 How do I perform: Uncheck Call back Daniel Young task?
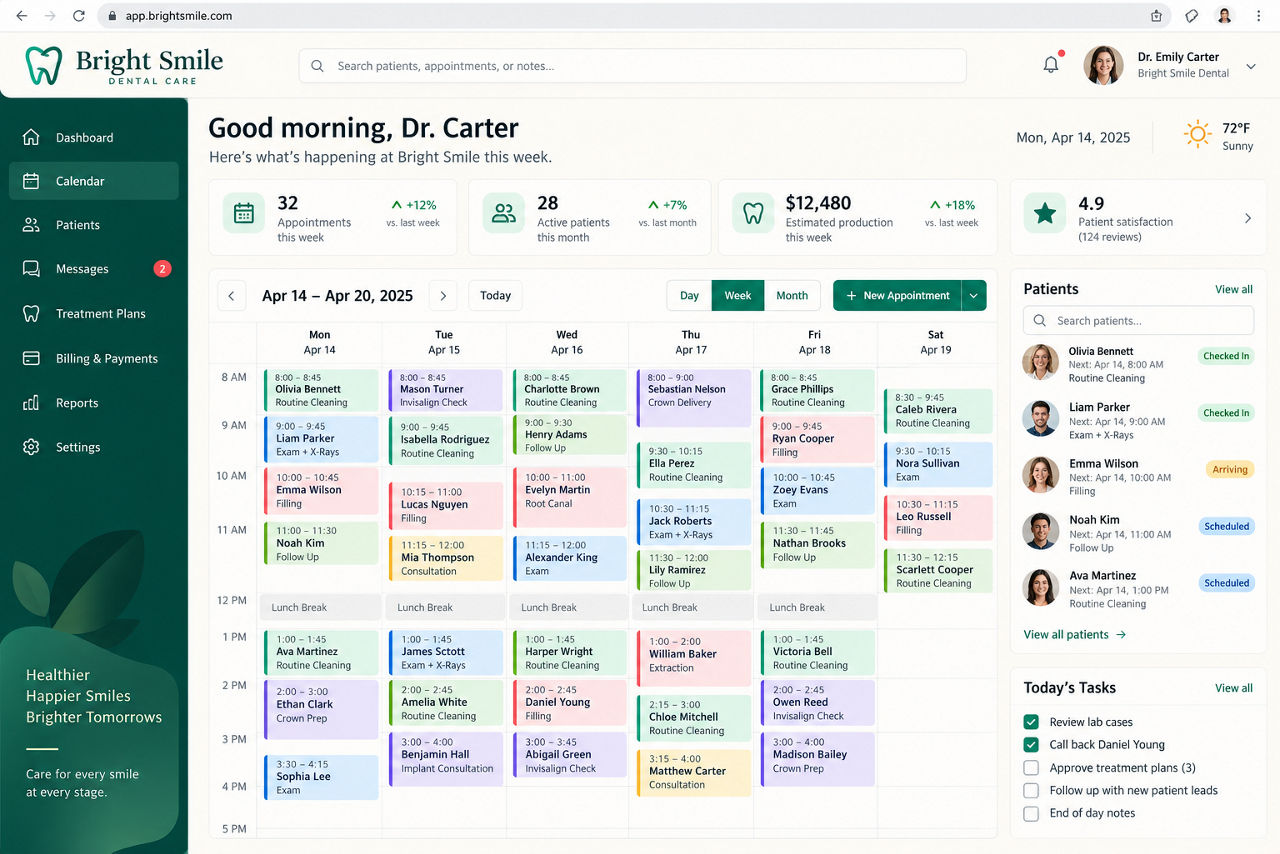pos(1031,745)
